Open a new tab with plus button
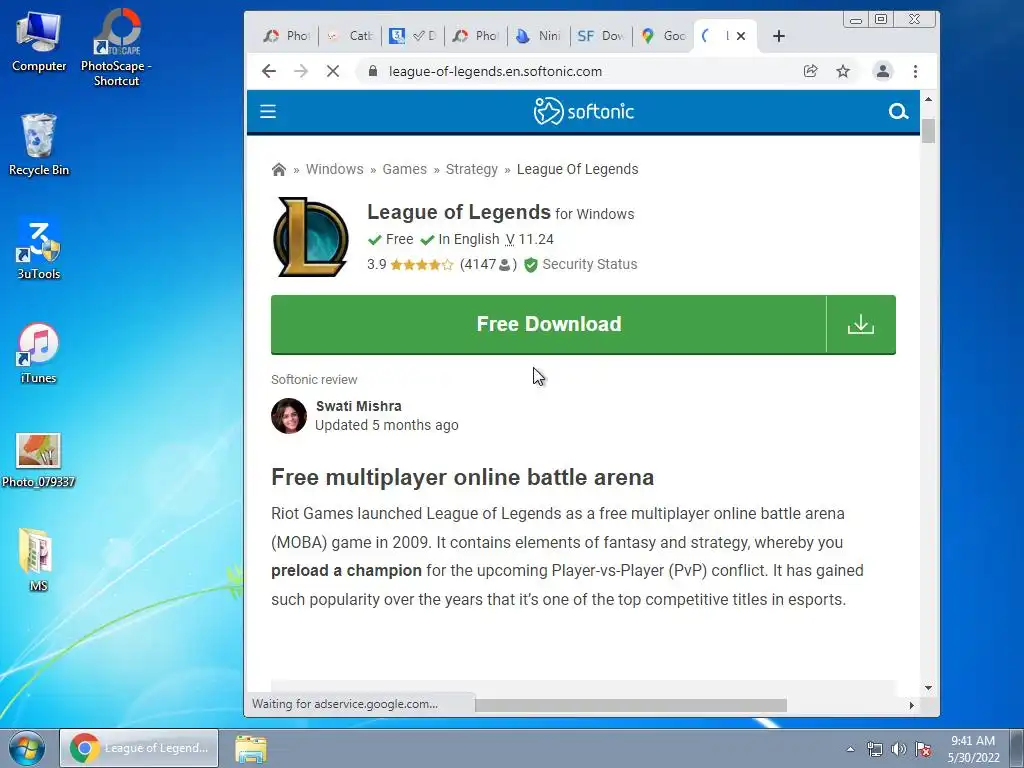This screenshot has width=1024, height=768. tap(778, 36)
